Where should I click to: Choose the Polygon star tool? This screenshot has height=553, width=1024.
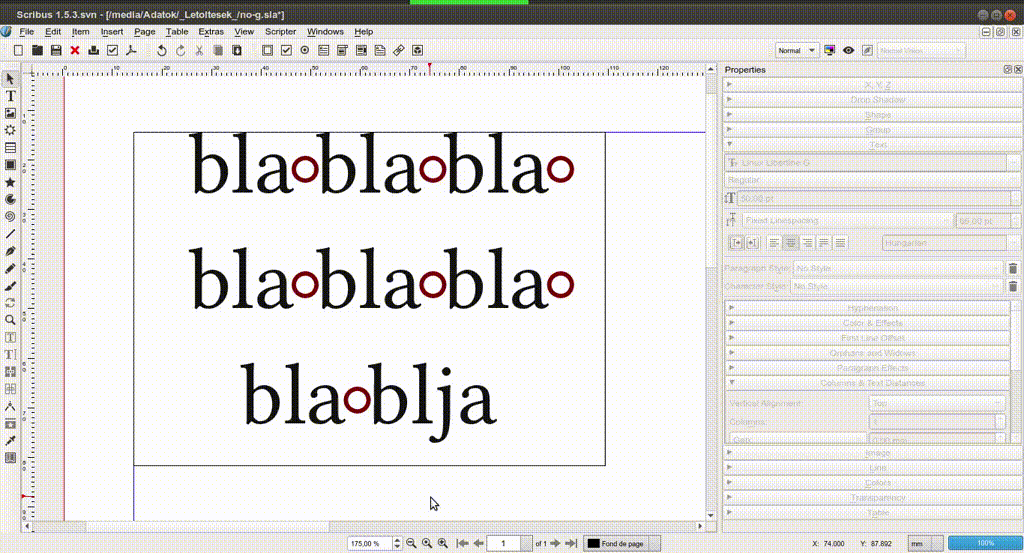tap(10, 182)
